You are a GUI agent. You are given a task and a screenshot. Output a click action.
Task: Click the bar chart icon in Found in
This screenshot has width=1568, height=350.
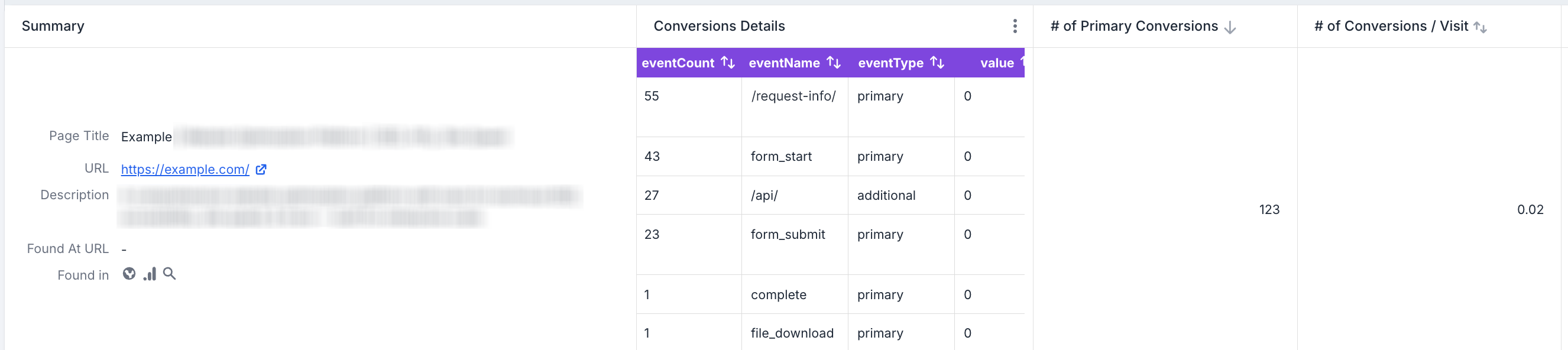pyautogui.click(x=150, y=274)
